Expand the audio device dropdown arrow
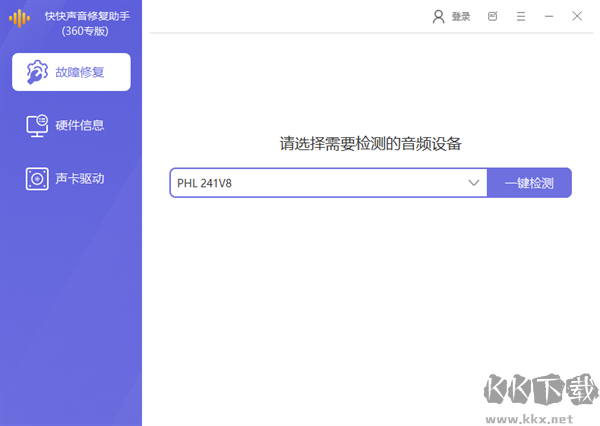The image size is (600, 426). pos(474,183)
